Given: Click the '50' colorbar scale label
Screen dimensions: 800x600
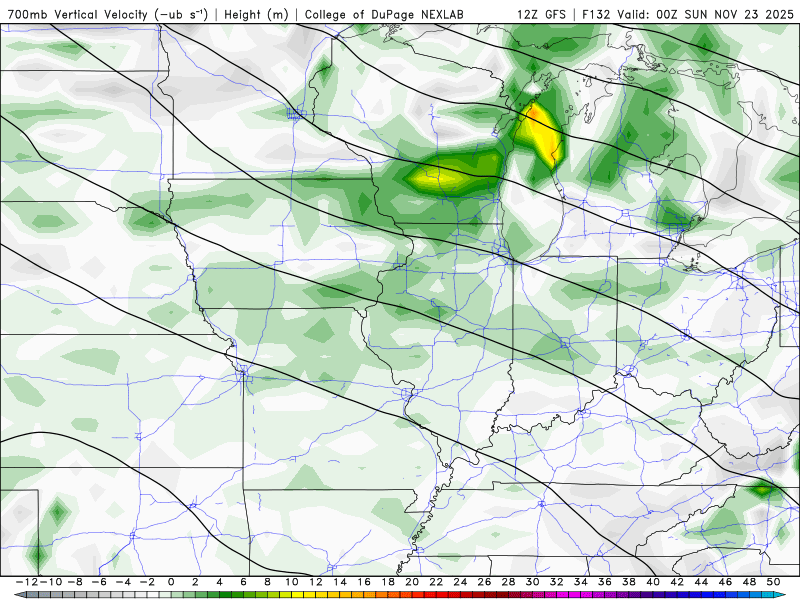Looking at the screenshot, I should (773, 582).
